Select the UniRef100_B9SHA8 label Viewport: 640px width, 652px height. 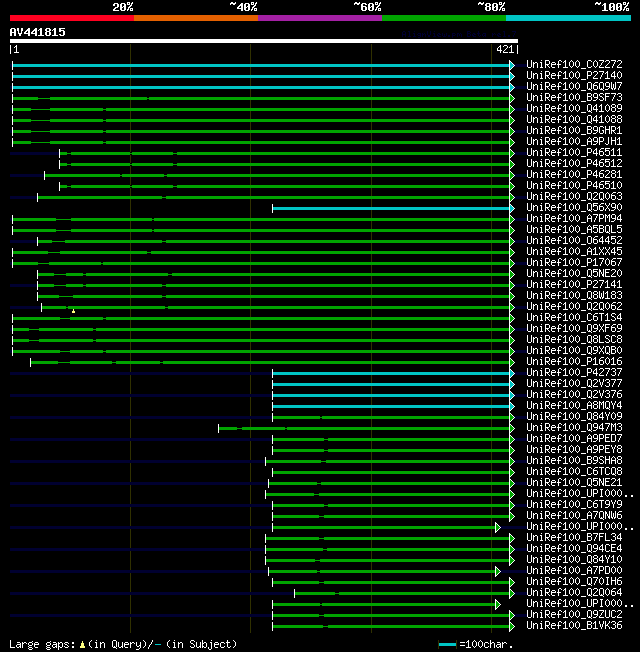(574, 460)
